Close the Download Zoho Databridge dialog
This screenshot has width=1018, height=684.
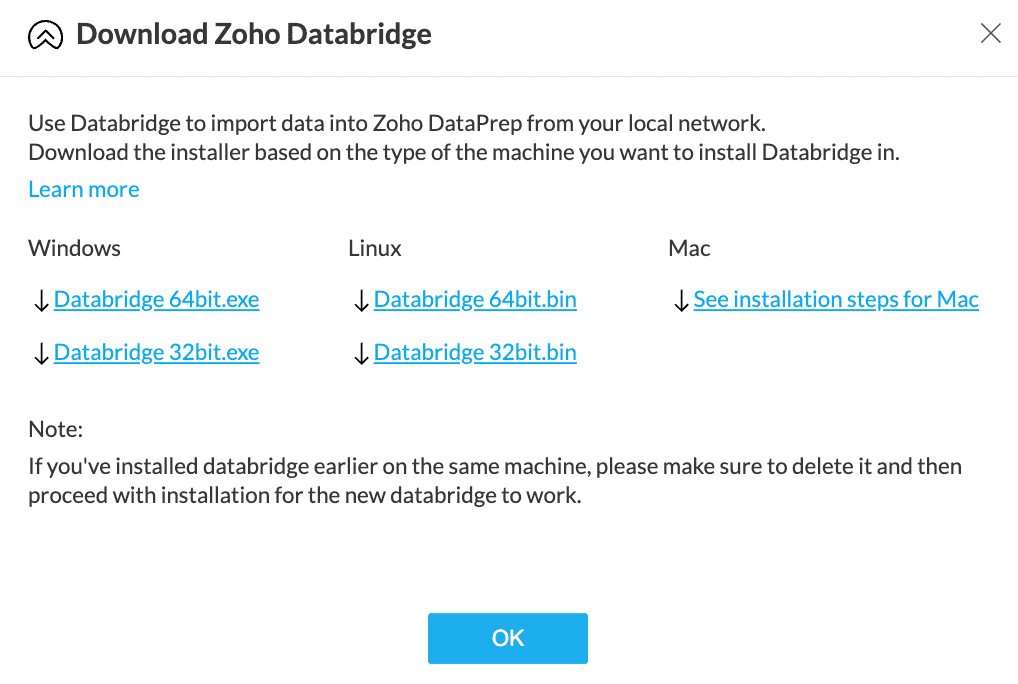(990, 34)
